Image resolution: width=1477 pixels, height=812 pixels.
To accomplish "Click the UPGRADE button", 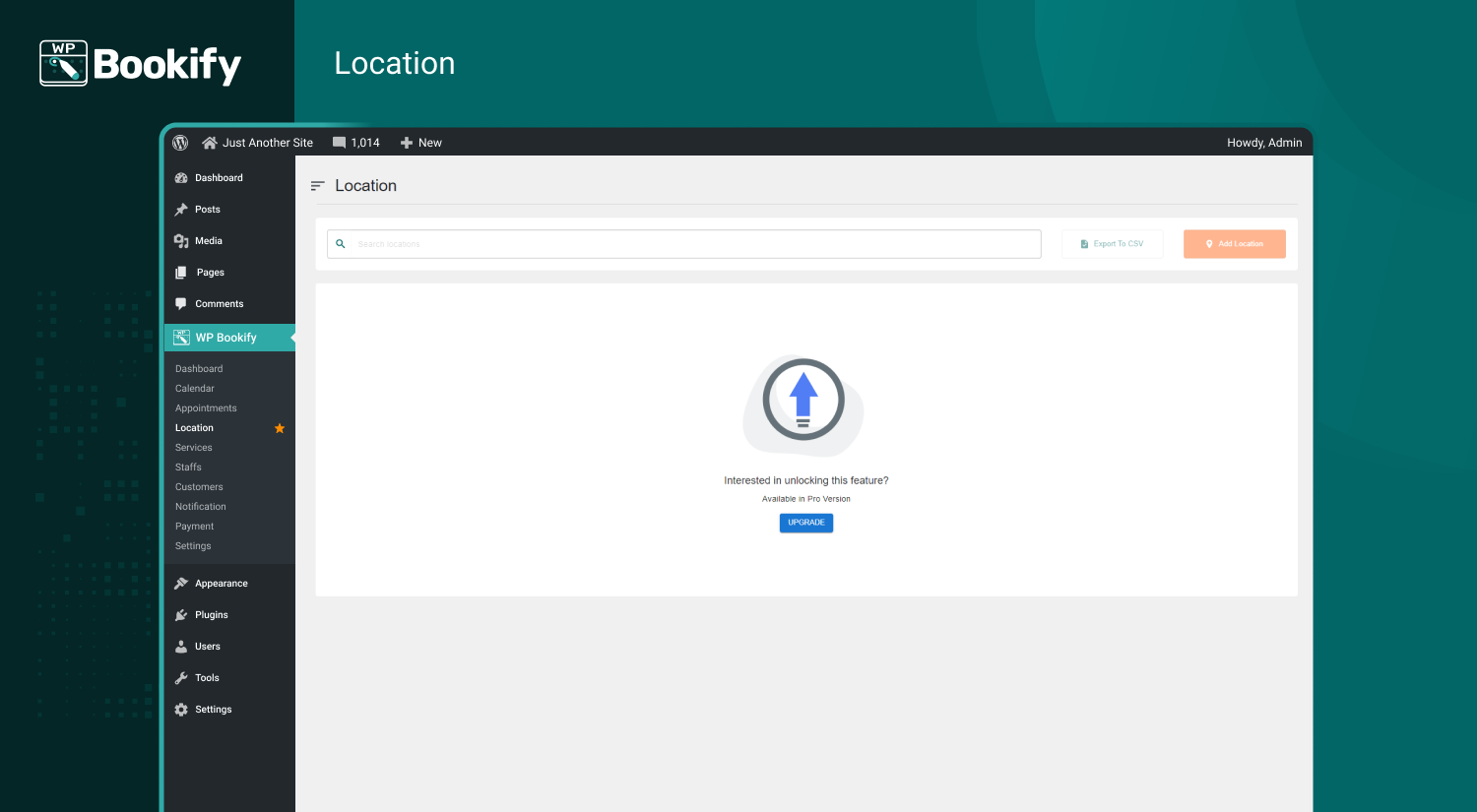I will pos(805,523).
